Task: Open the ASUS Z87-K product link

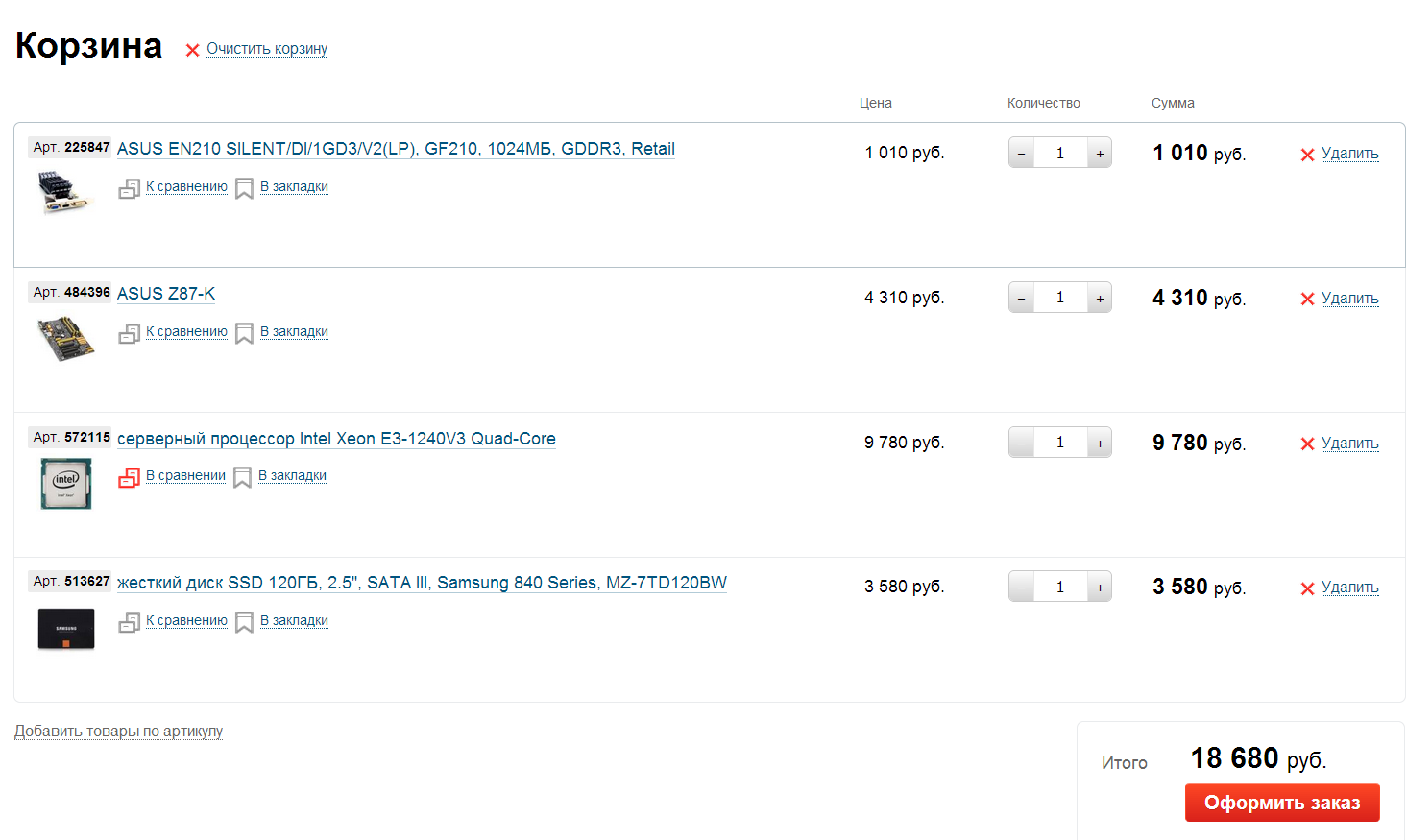Action: [166, 294]
